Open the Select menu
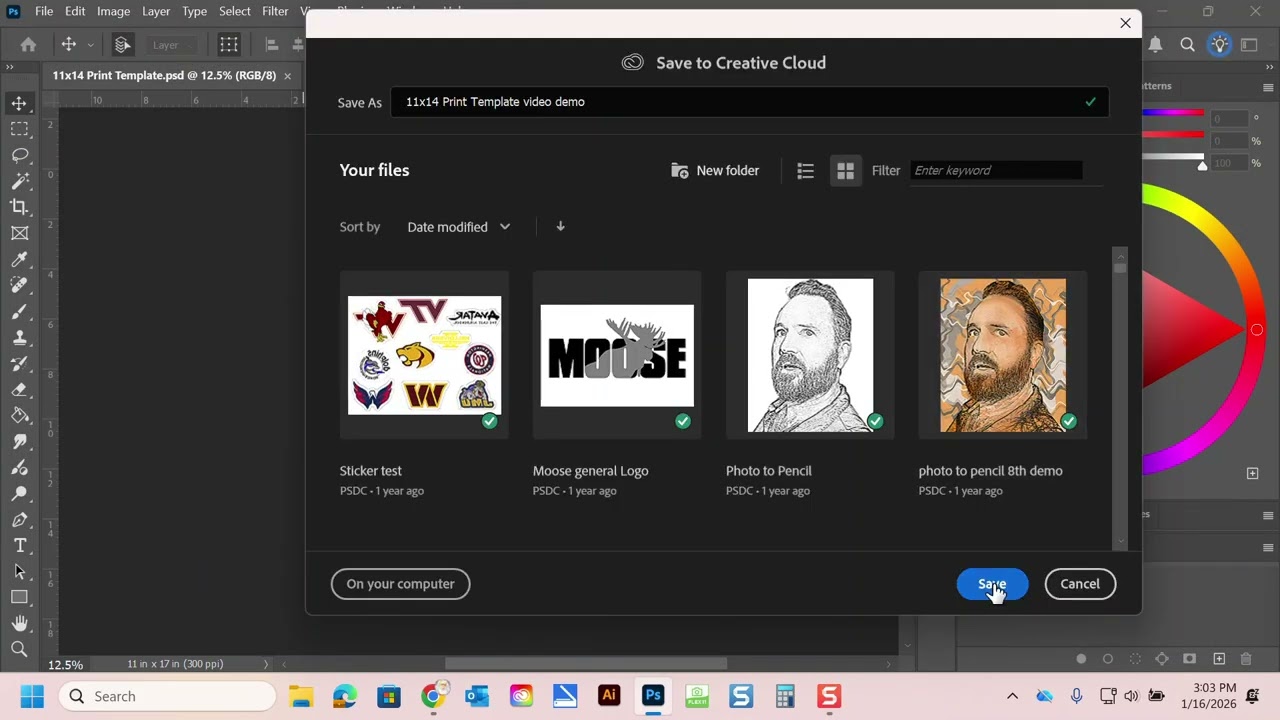This screenshot has width=1280, height=720. 235,11
